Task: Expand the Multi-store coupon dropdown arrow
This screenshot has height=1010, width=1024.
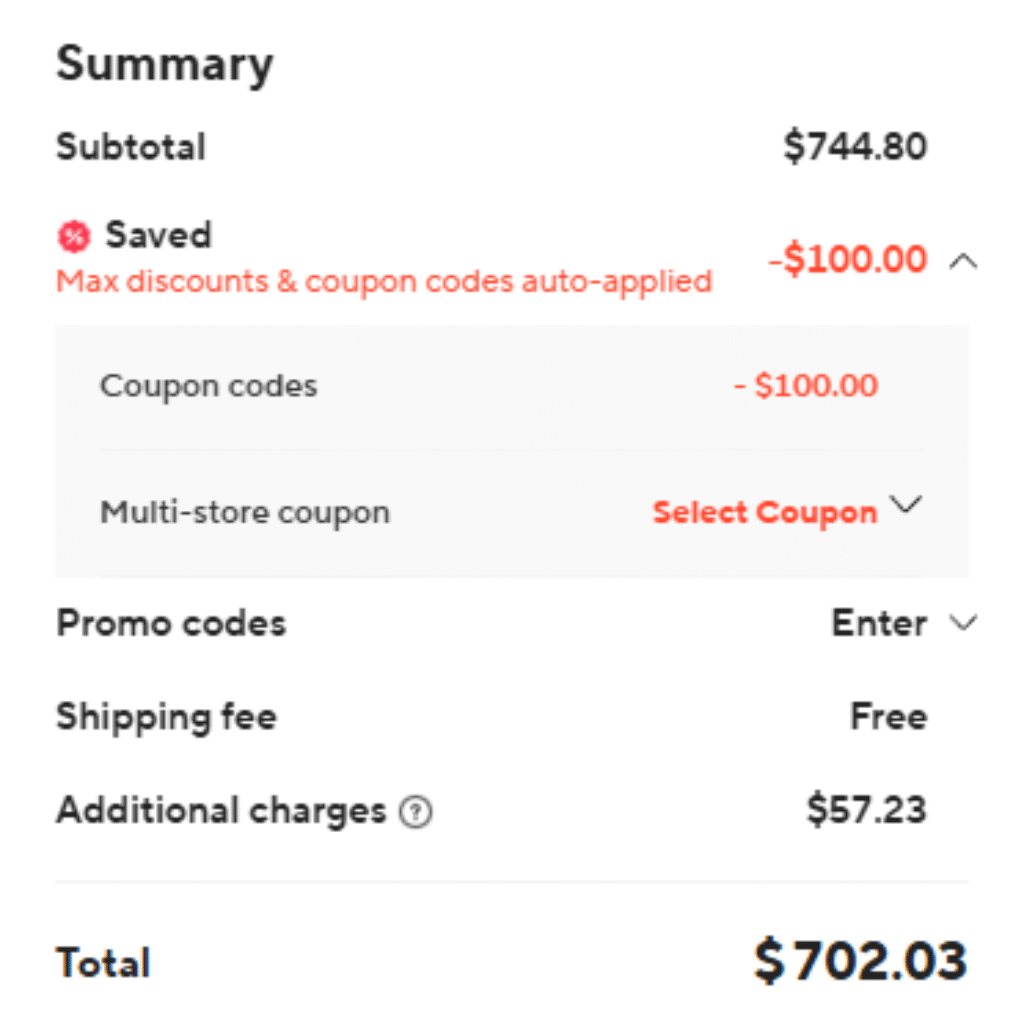Action: tap(906, 506)
